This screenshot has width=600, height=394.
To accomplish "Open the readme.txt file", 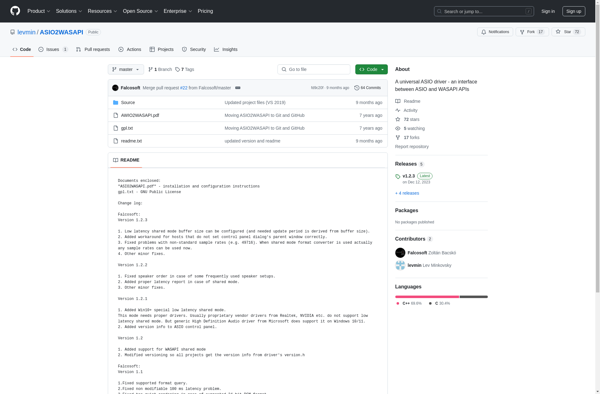I will point(131,141).
